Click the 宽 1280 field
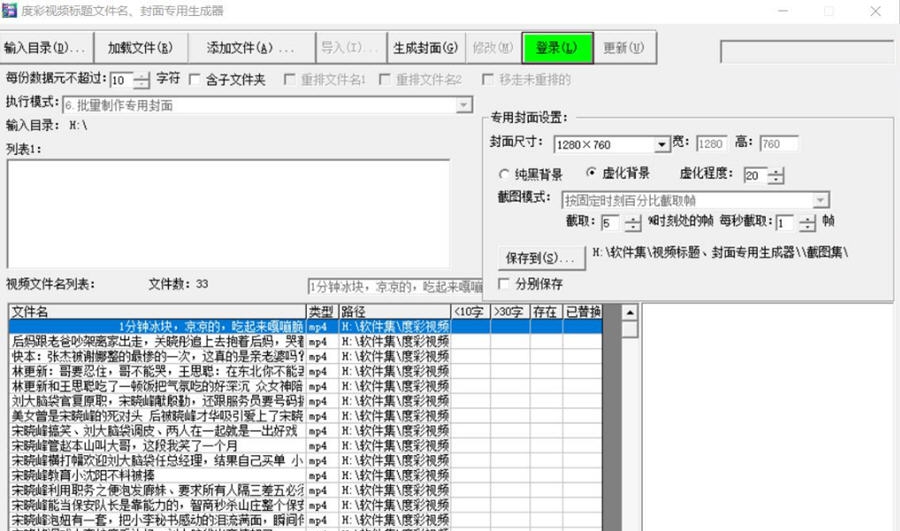900x531 pixels. (711, 144)
